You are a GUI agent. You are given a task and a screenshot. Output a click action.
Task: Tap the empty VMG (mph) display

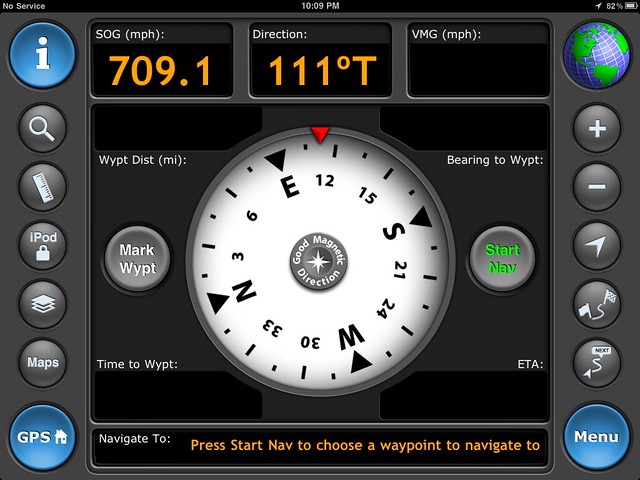pyautogui.click(x=478, y=70)
